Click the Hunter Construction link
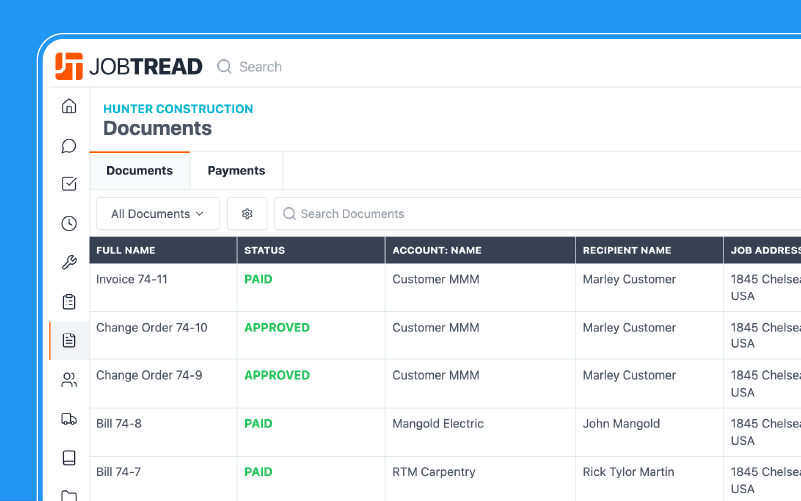The width and height of the screenshot is (801, 501). (178, 109)
